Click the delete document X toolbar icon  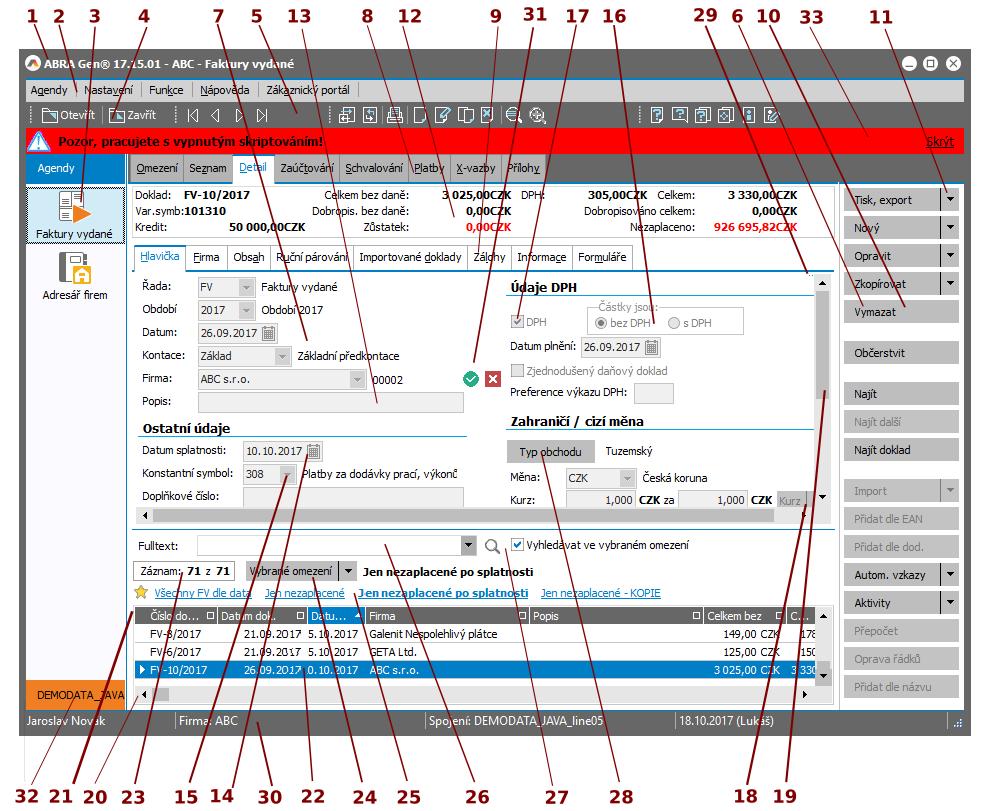tap(487, 115)
